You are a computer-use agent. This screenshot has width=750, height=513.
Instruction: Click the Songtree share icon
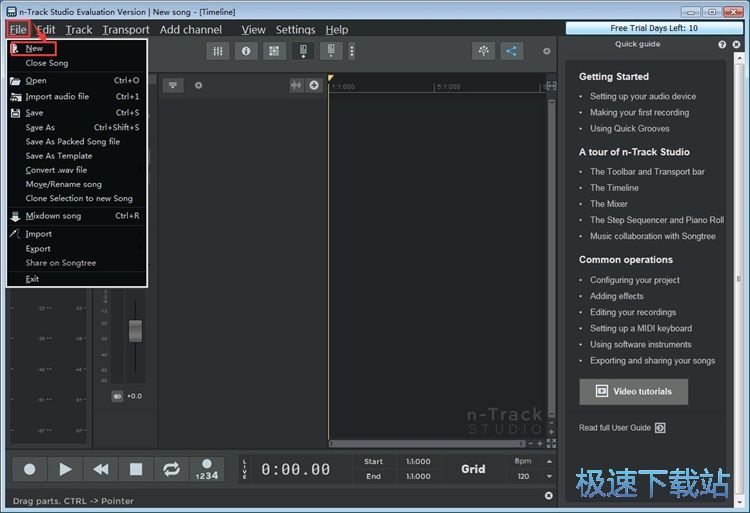pos(512,51)
